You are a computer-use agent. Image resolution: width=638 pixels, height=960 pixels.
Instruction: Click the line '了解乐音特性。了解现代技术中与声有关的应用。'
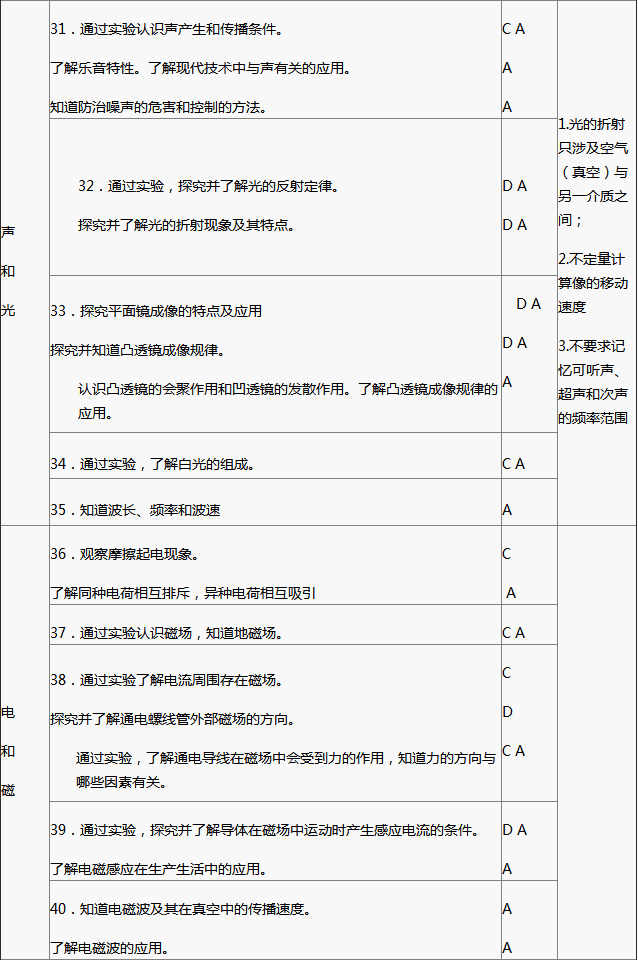point(200,69)
